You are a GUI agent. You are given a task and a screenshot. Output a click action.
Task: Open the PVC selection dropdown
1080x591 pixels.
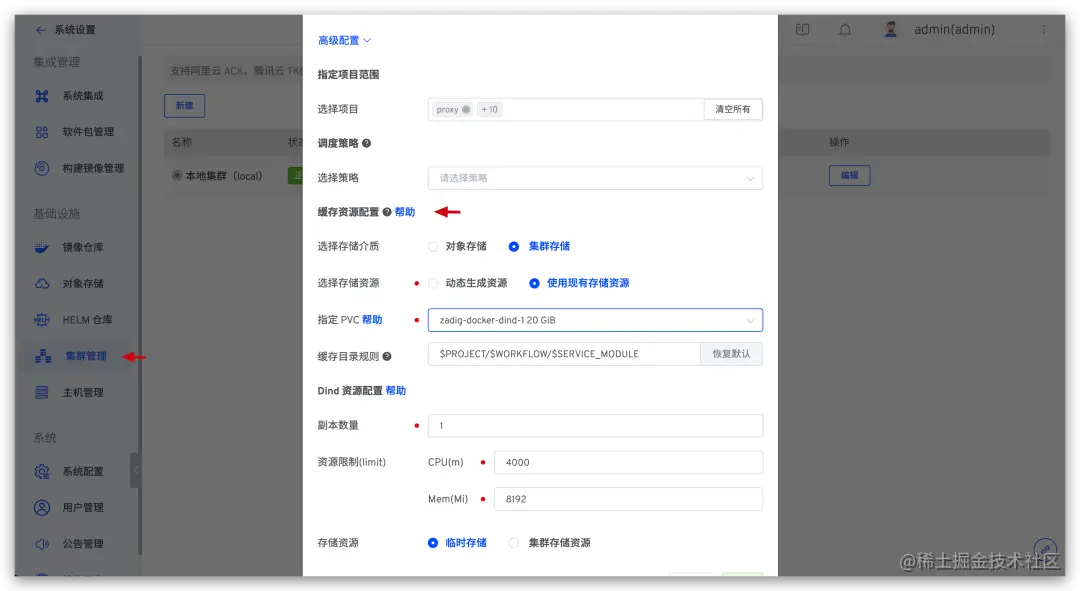click(595, 319)
